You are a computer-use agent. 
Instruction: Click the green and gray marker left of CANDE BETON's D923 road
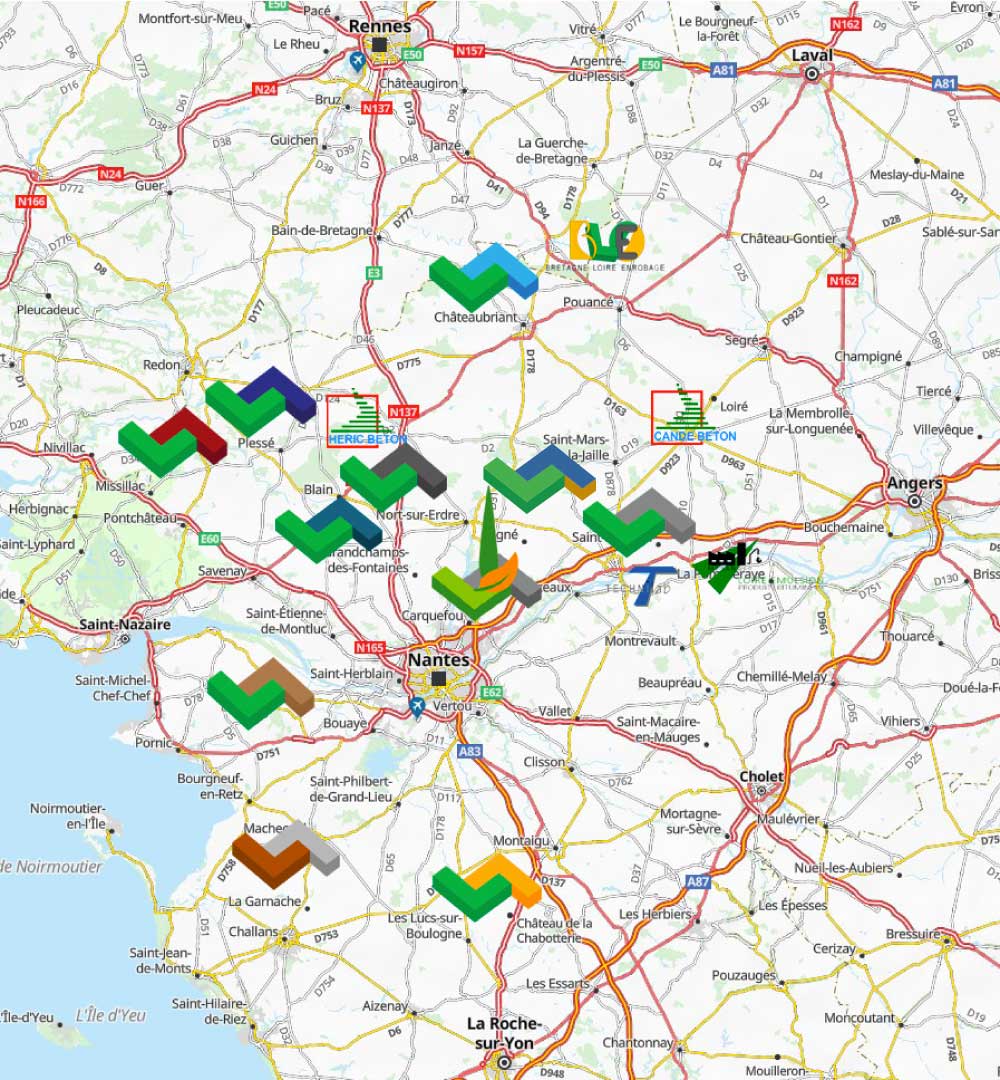pyautogui.click(x=638, y=522)
